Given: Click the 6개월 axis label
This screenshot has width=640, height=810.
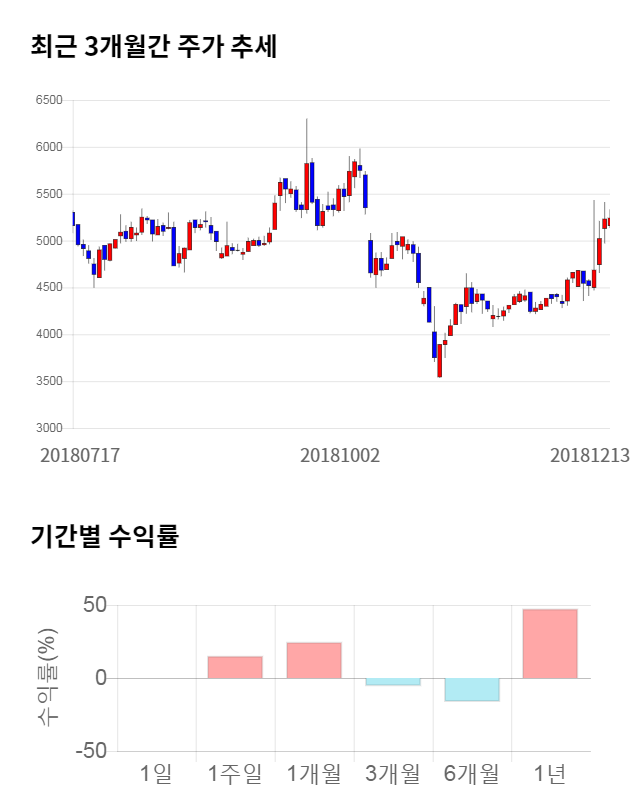Looking at the screenshot, I should click(472, 773).
